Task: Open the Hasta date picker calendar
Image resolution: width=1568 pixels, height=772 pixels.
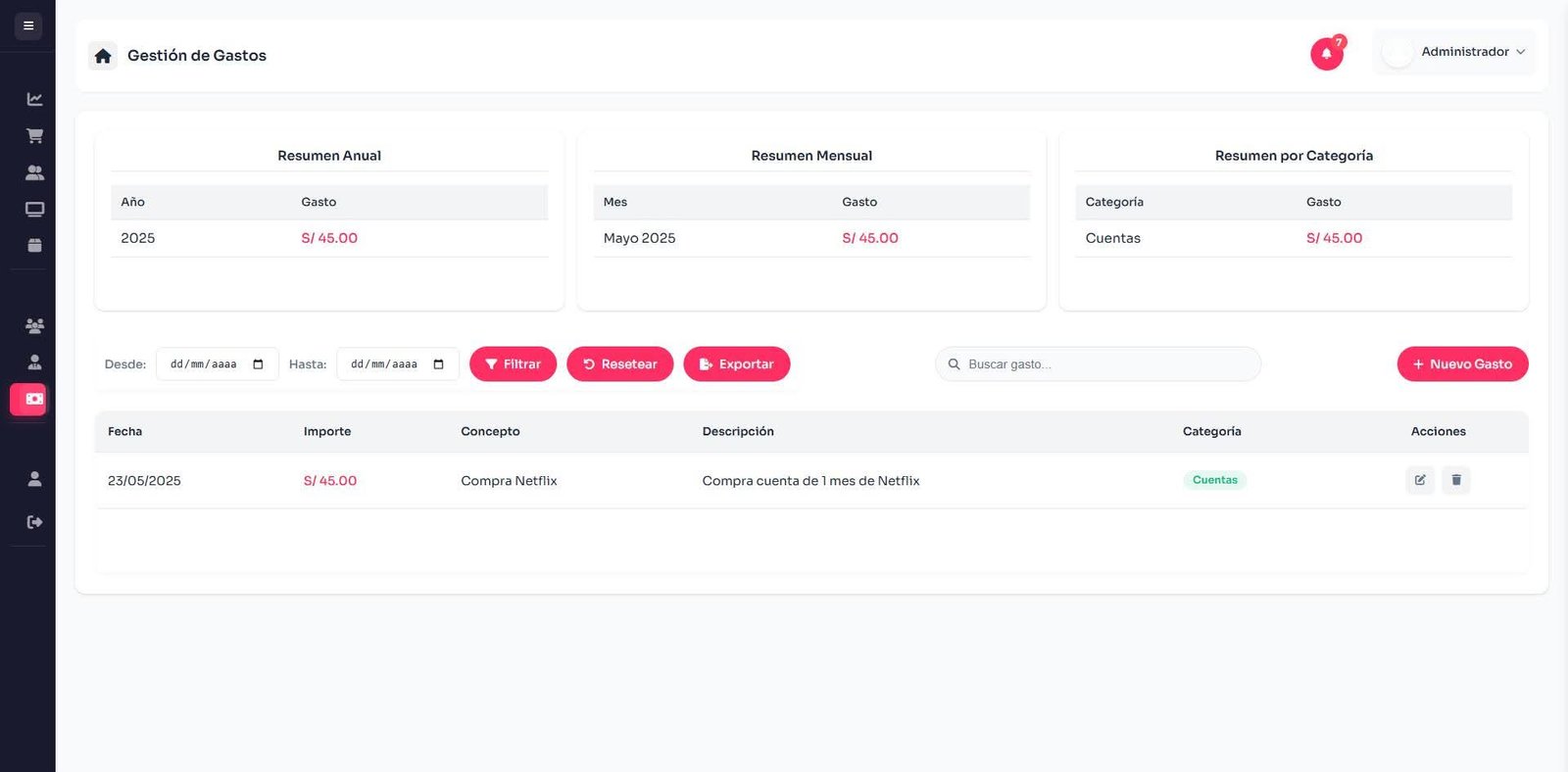Action: pyautogui.click(x=439, y=364)
